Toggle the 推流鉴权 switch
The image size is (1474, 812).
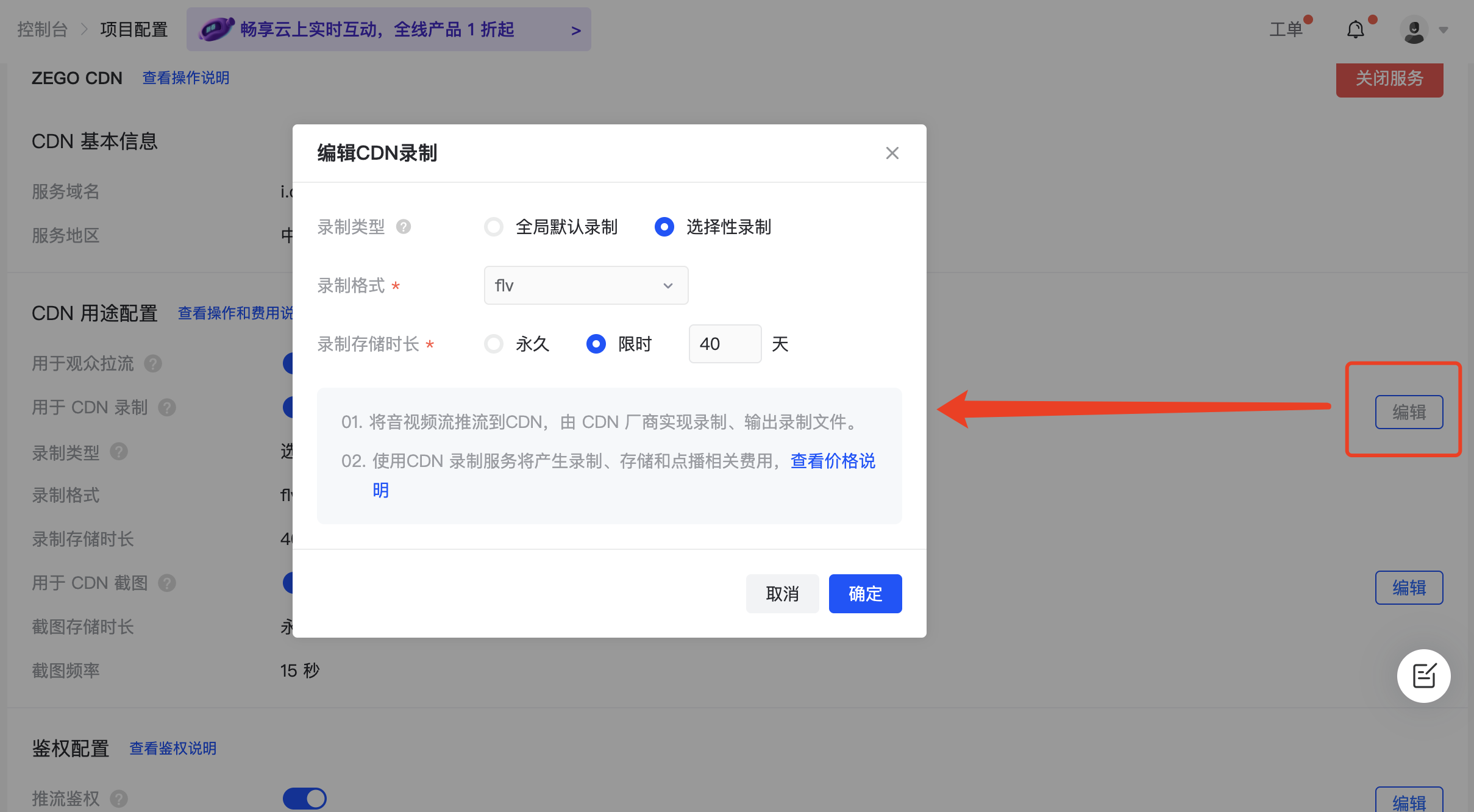click(304, 799)
